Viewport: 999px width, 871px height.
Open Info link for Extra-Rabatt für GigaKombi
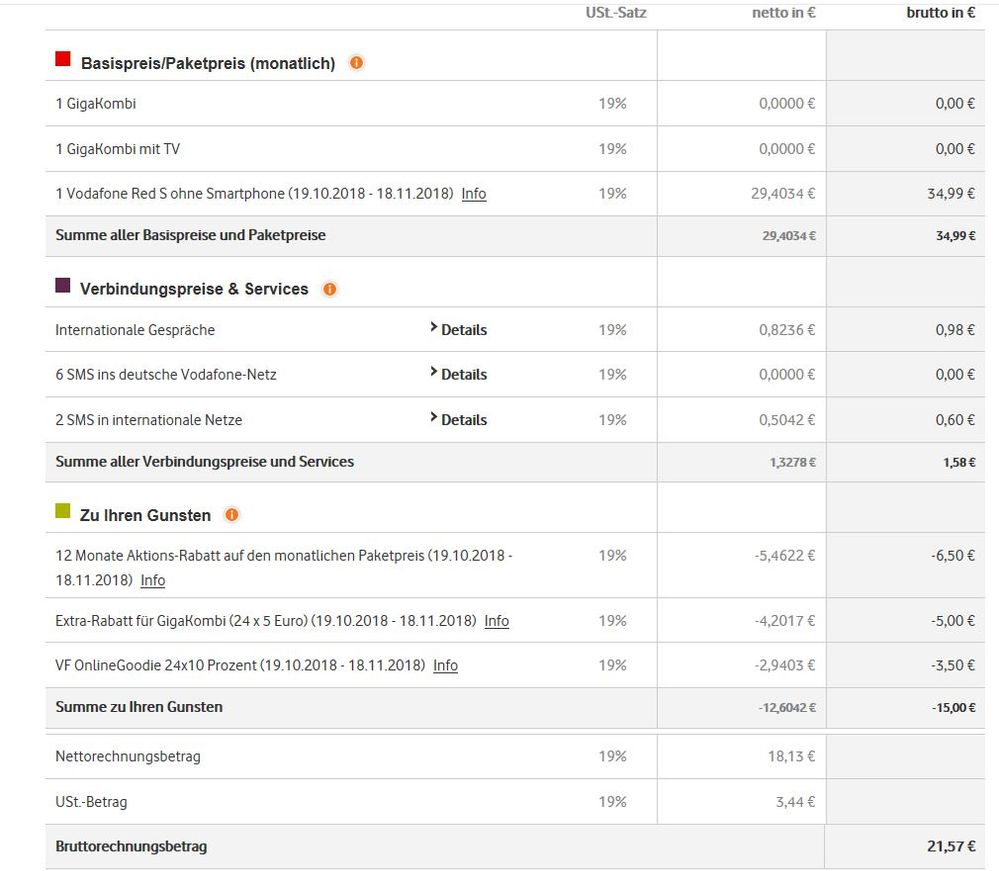[x=497, y=621]
